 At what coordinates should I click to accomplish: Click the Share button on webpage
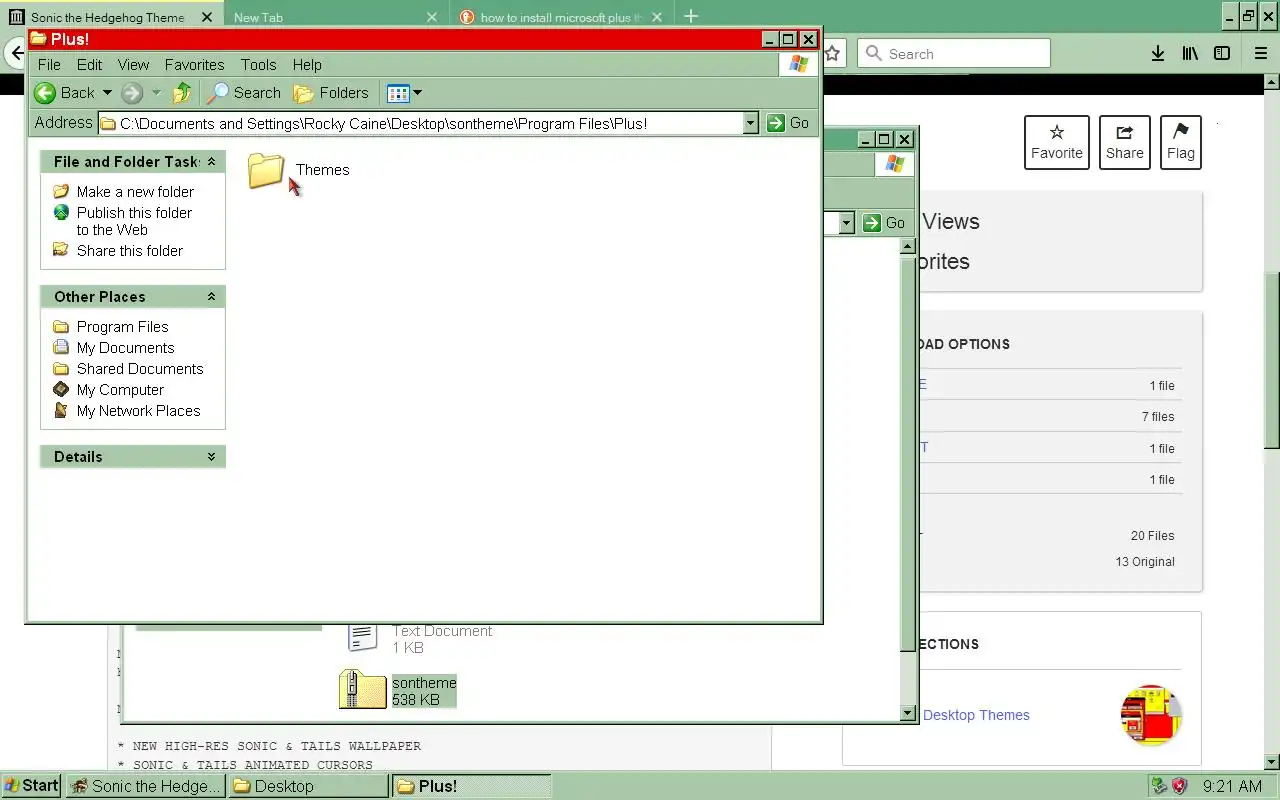pyautogui.click(x=1125, y=142)
